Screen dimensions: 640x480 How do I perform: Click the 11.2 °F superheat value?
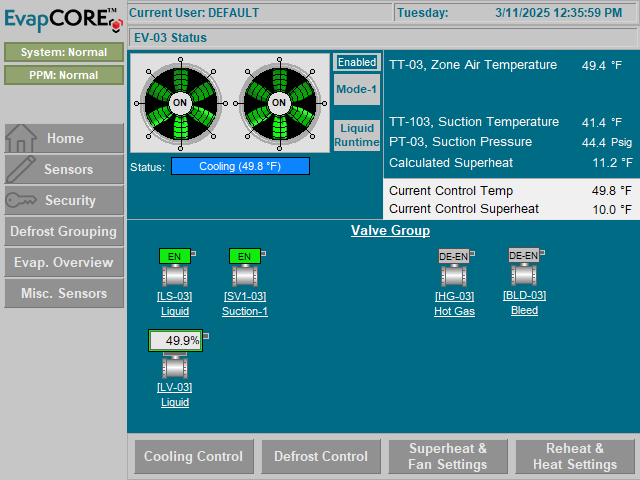(612, 163)
